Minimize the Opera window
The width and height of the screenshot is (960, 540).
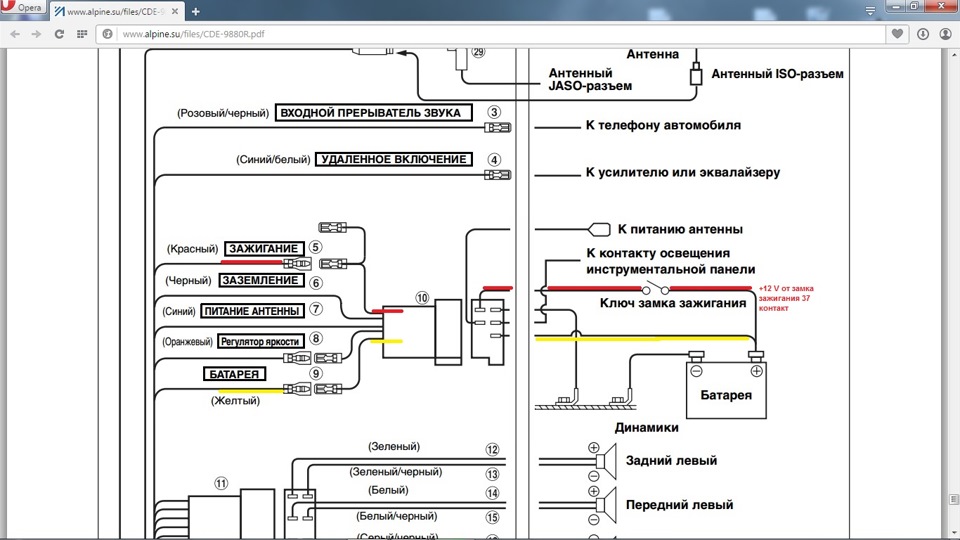pyautogui.click(x=896, y=6)
